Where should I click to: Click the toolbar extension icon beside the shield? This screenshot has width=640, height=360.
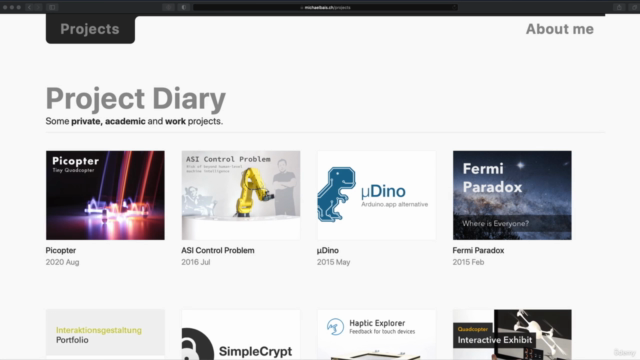169,7
